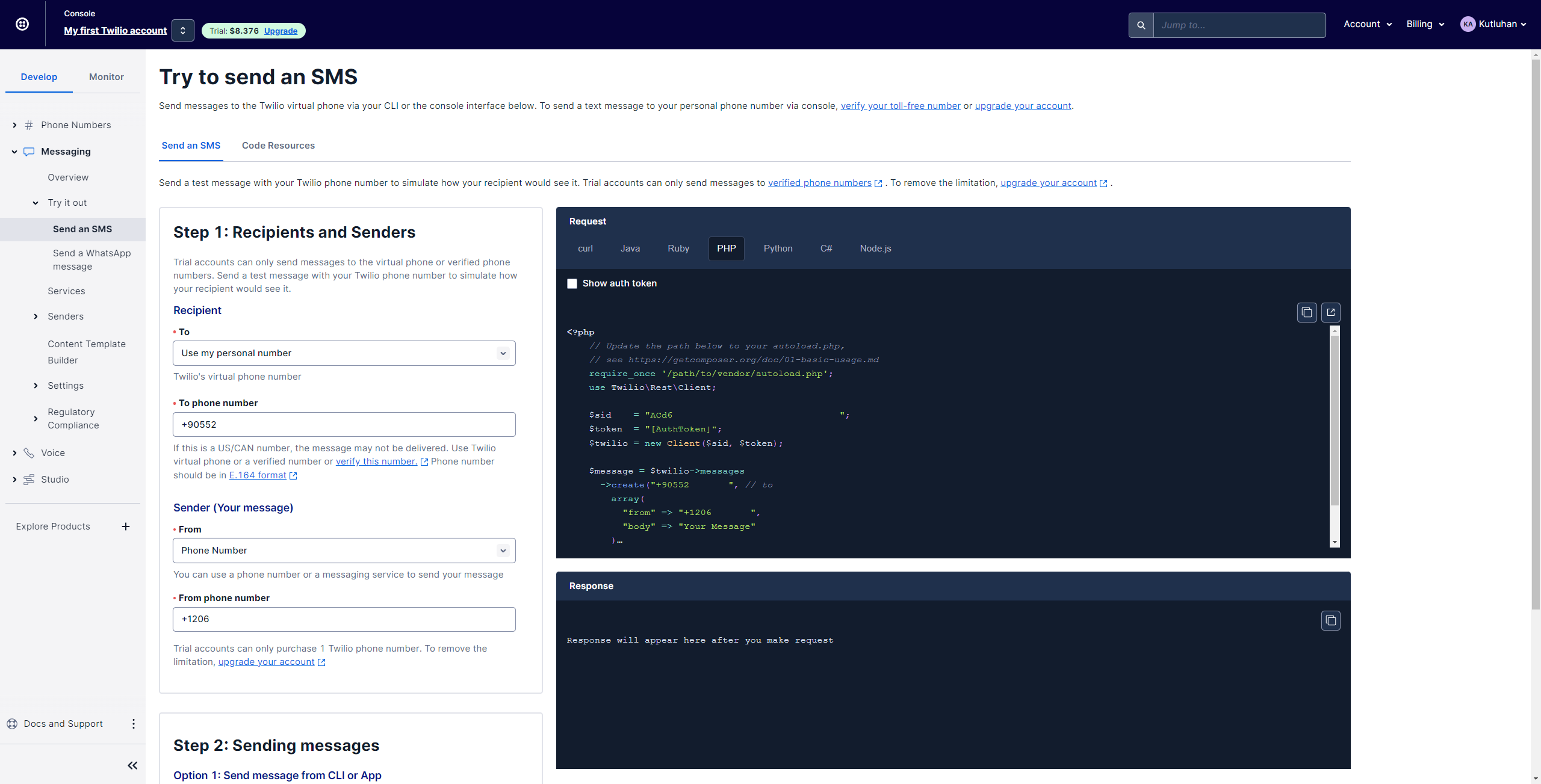Switch to Code Resources tab
The image size is (1541, 784).
click(278, 145)
